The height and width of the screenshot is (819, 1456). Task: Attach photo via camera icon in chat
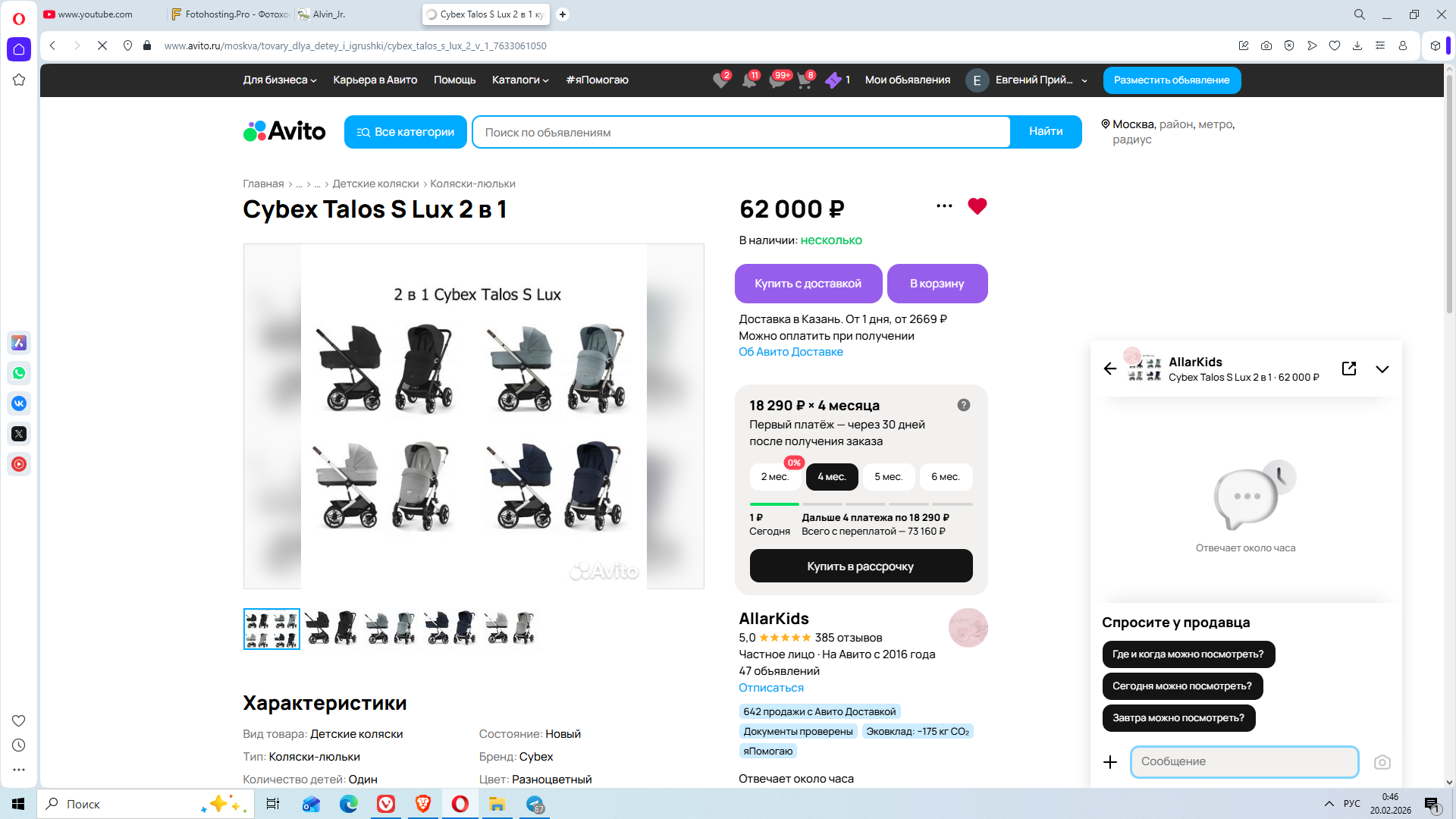pyautogui.click(x=1382, y=762)
